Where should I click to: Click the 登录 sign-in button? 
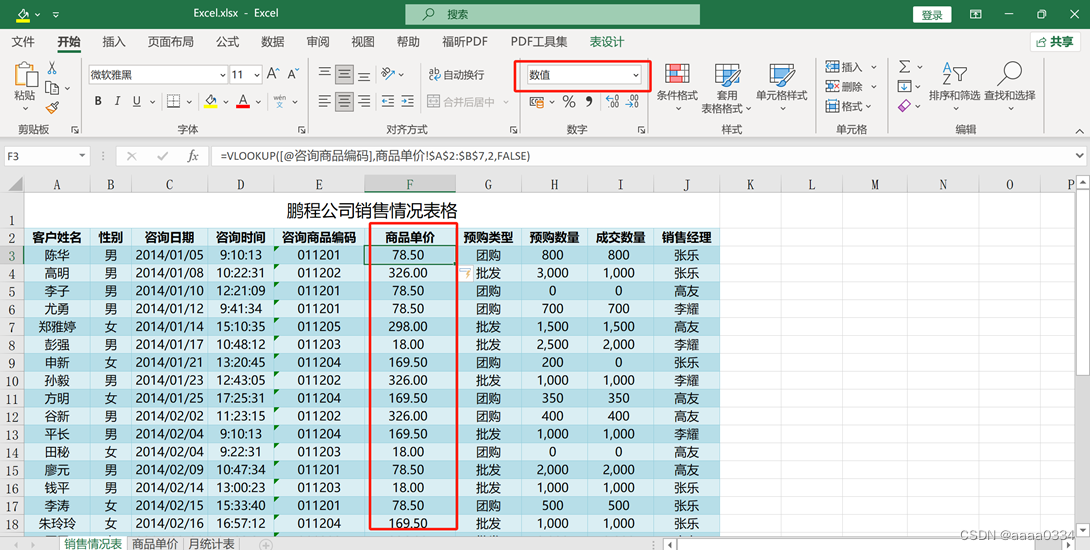click(x=932, y=15)
